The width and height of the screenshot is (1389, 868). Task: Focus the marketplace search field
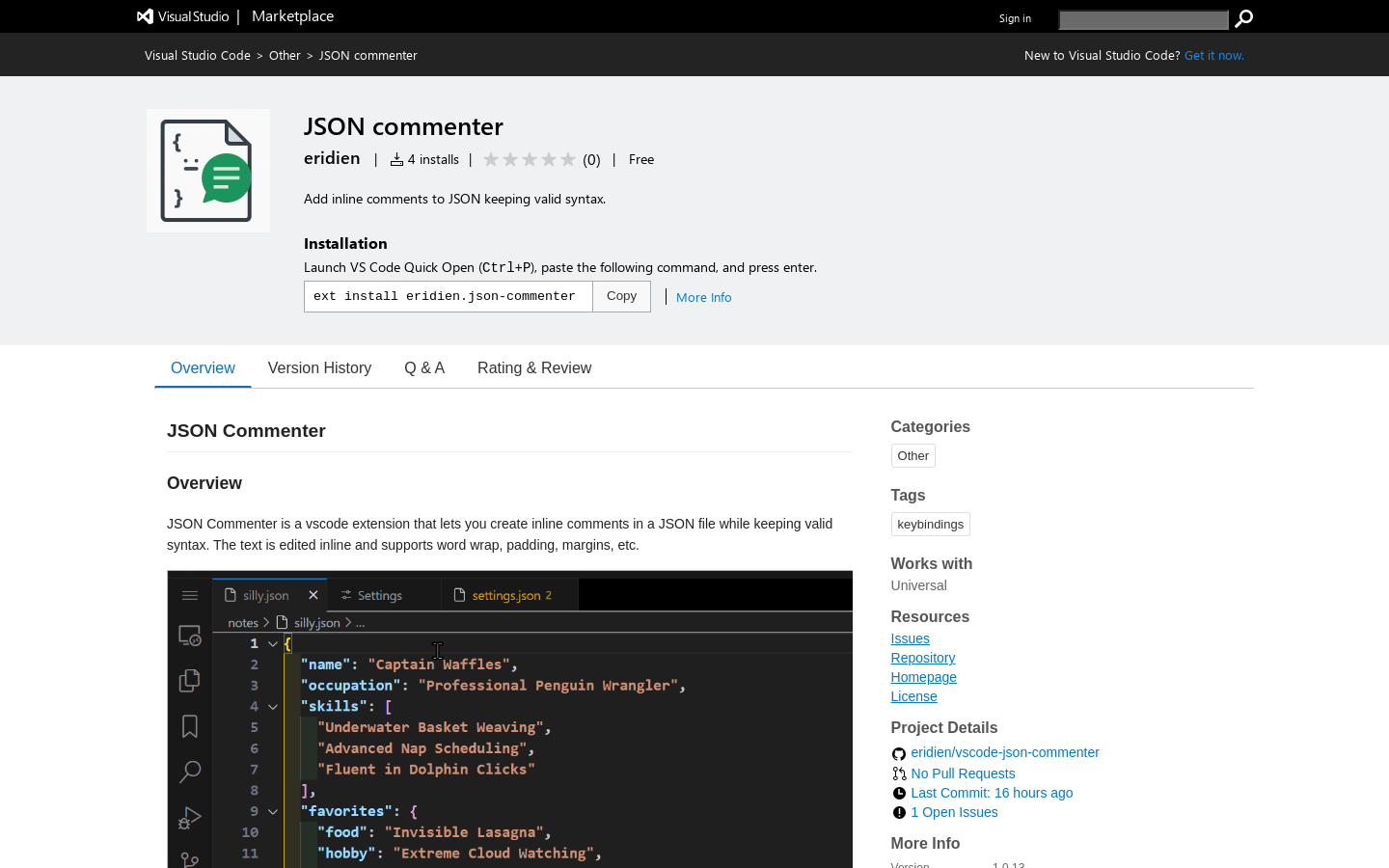[x=1143, y=19]
